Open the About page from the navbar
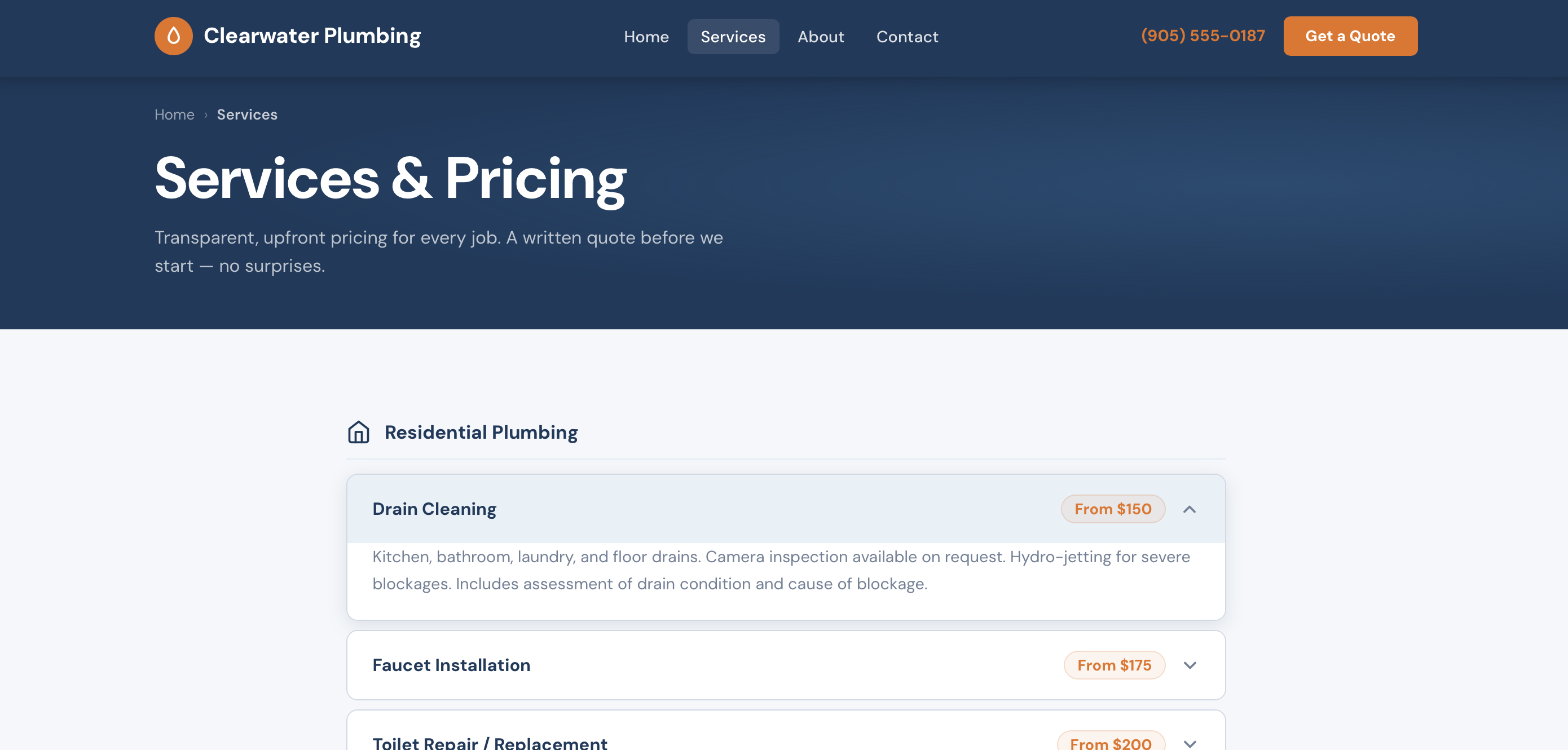 821,37
